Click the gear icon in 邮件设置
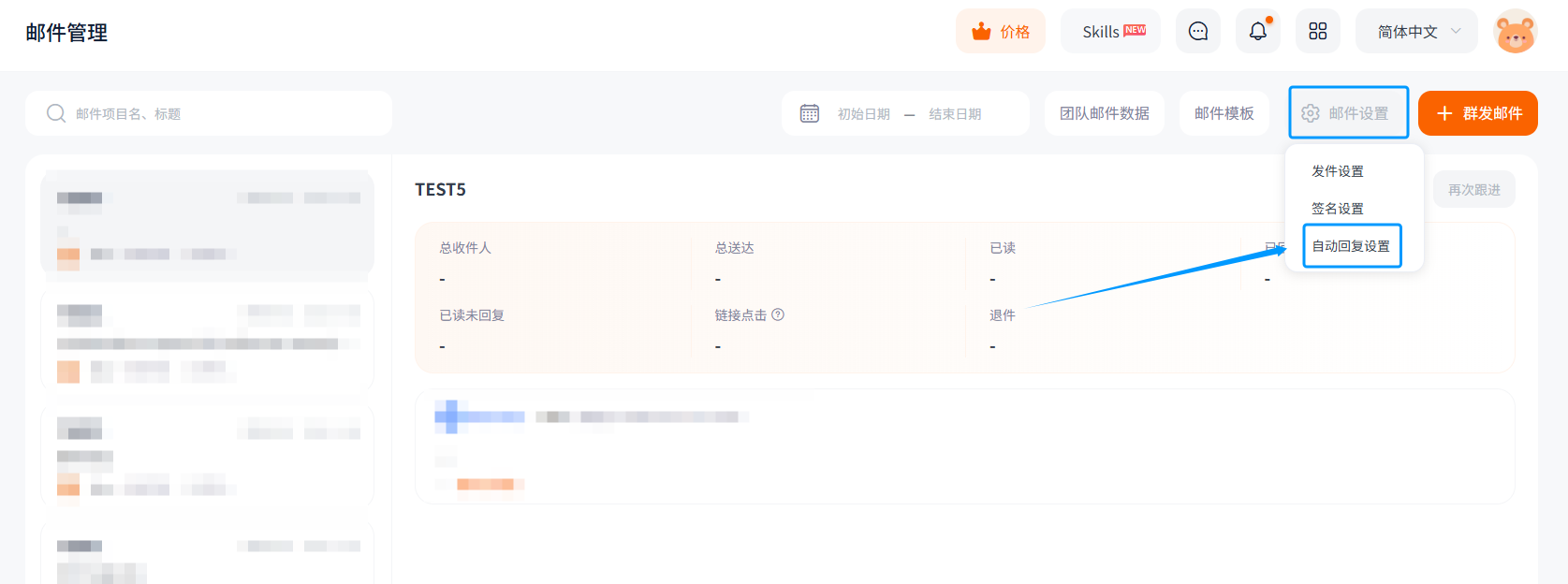 coord(1311,113)
